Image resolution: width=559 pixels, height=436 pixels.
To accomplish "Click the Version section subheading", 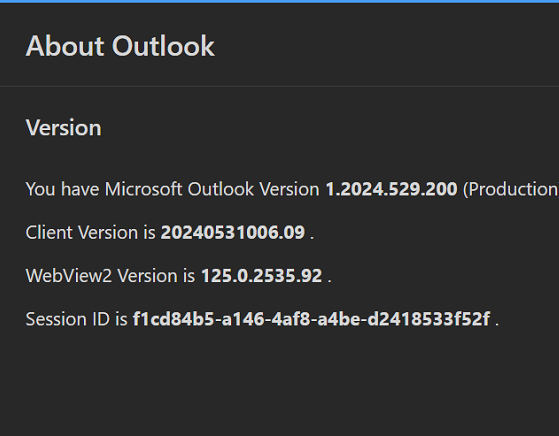I will (63, 128).
